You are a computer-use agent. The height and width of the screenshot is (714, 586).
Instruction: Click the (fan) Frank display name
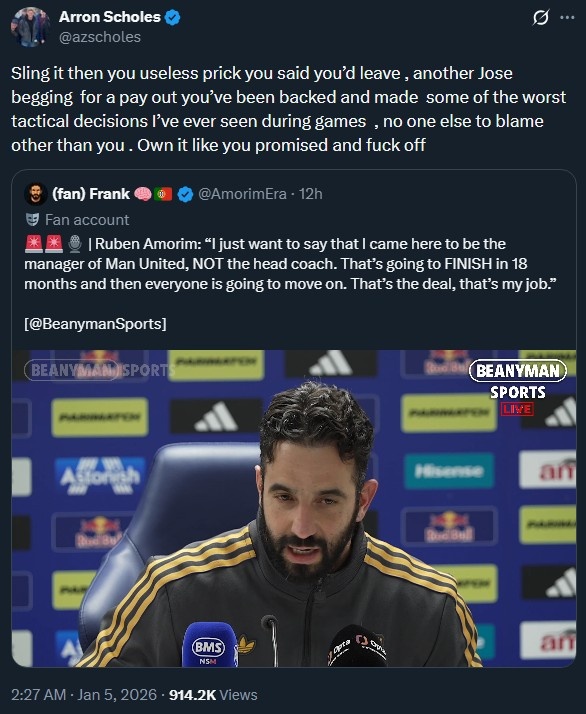coord(91,194)
